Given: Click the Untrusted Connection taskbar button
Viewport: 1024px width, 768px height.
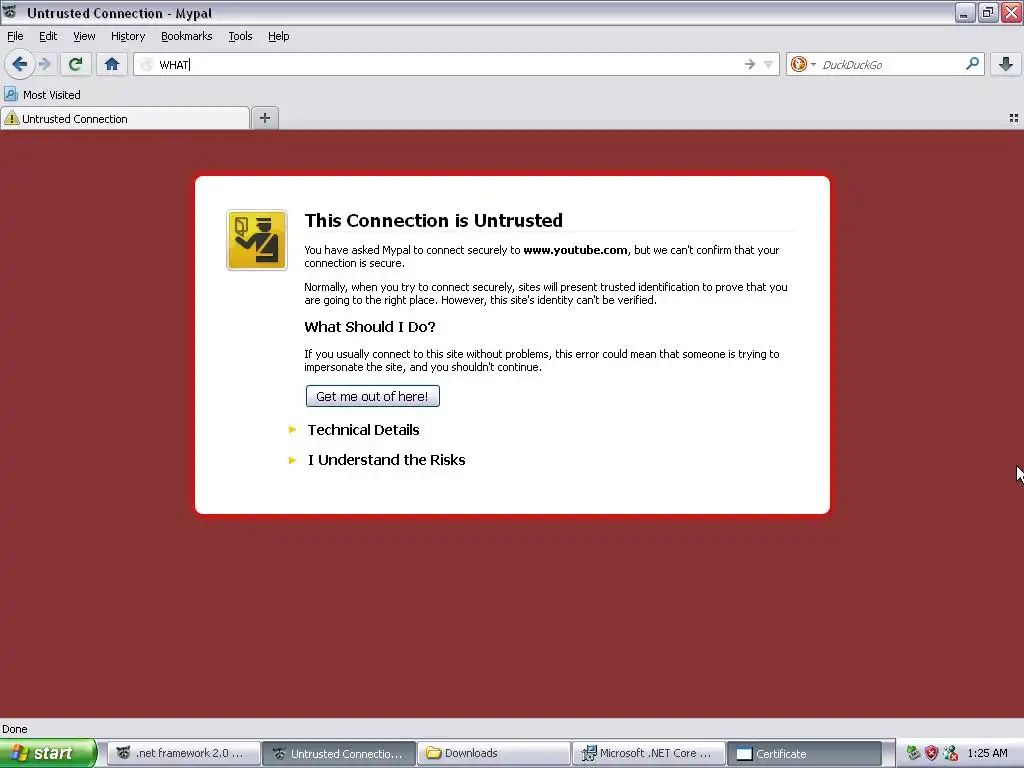Looking at the screenshot, I should (x=338, y=753).
